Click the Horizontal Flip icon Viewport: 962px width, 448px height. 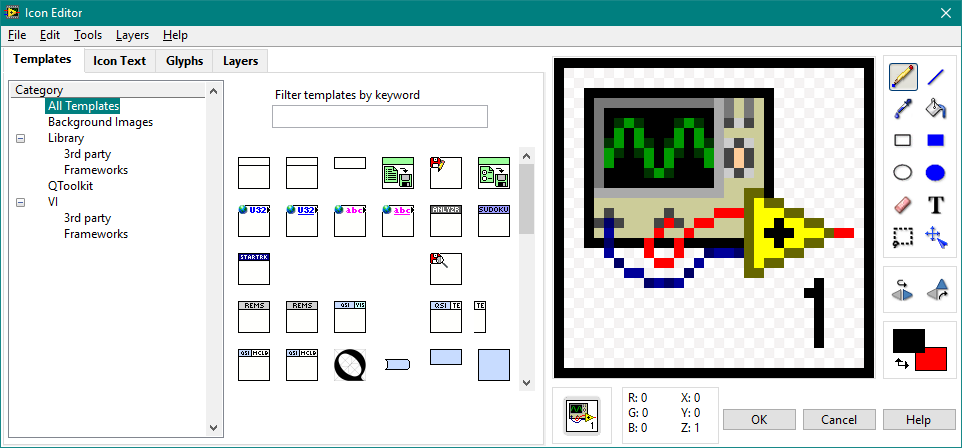point(903,290)
